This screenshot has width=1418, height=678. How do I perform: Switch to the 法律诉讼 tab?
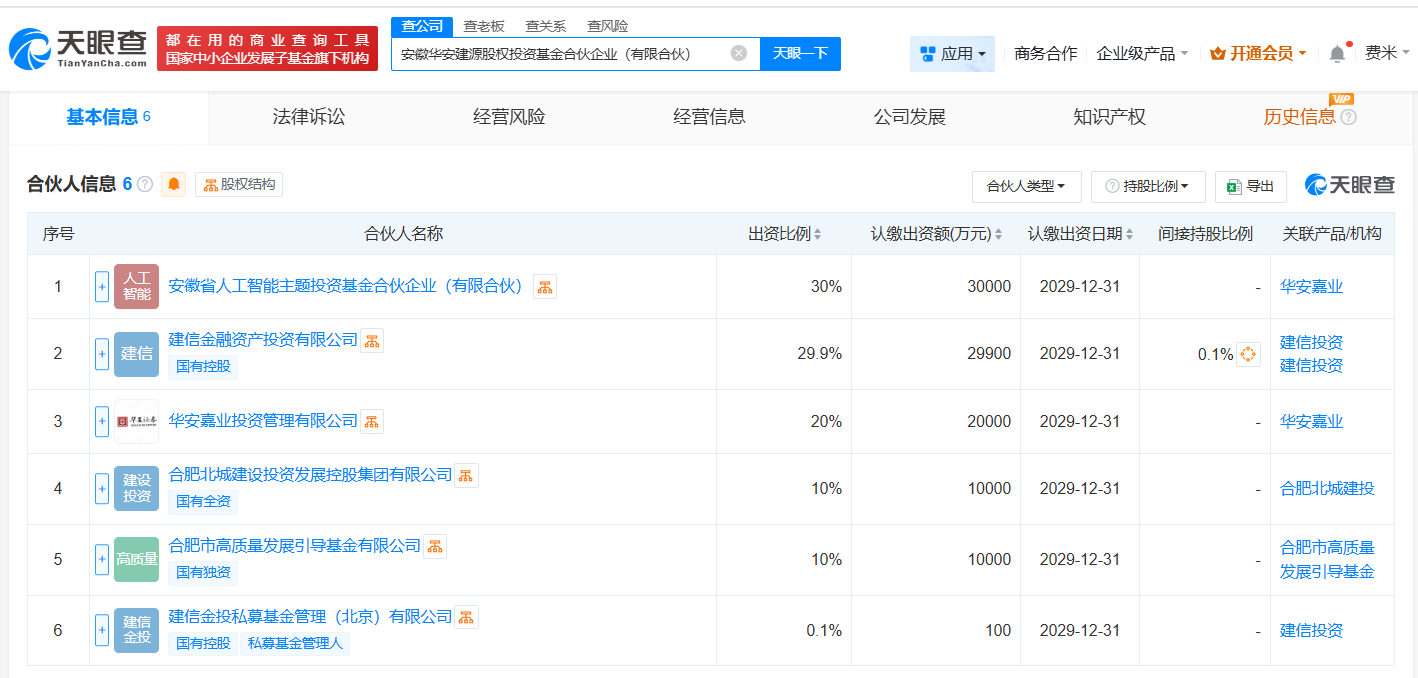tap(309, 118)
